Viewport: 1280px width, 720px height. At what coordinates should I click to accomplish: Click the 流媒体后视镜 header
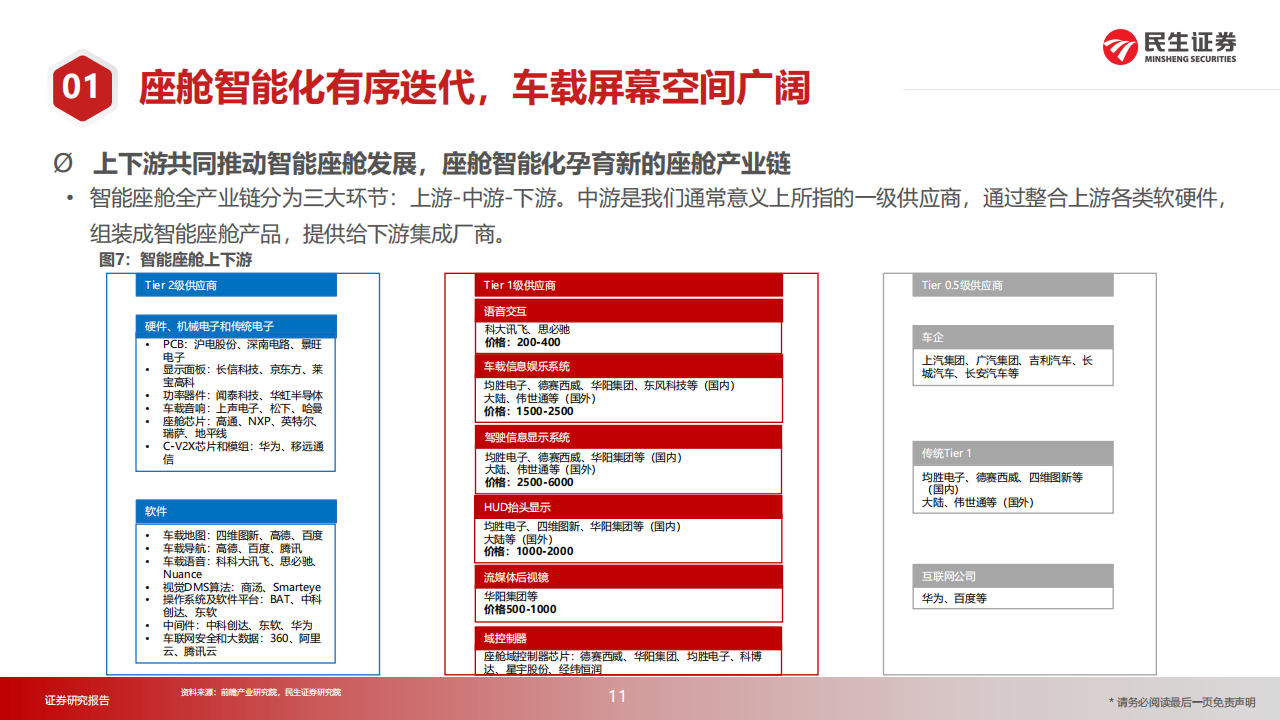[x=628, y=577]
